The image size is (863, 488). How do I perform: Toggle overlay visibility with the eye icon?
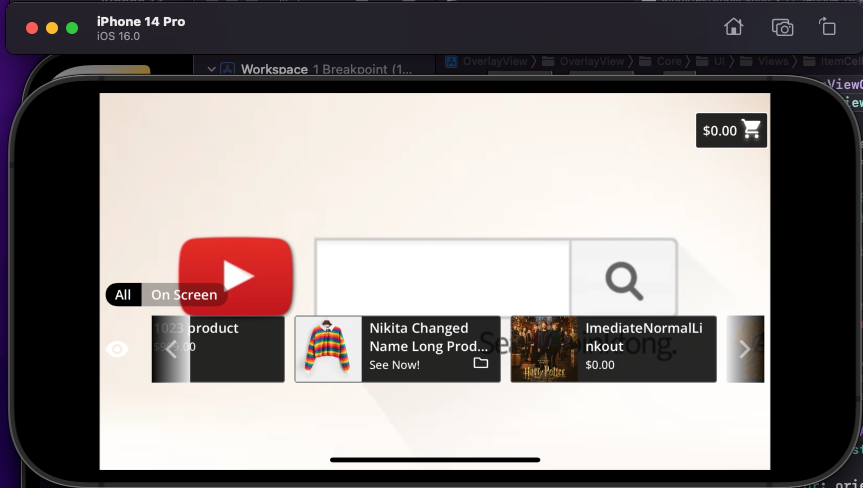click(118, 349)
